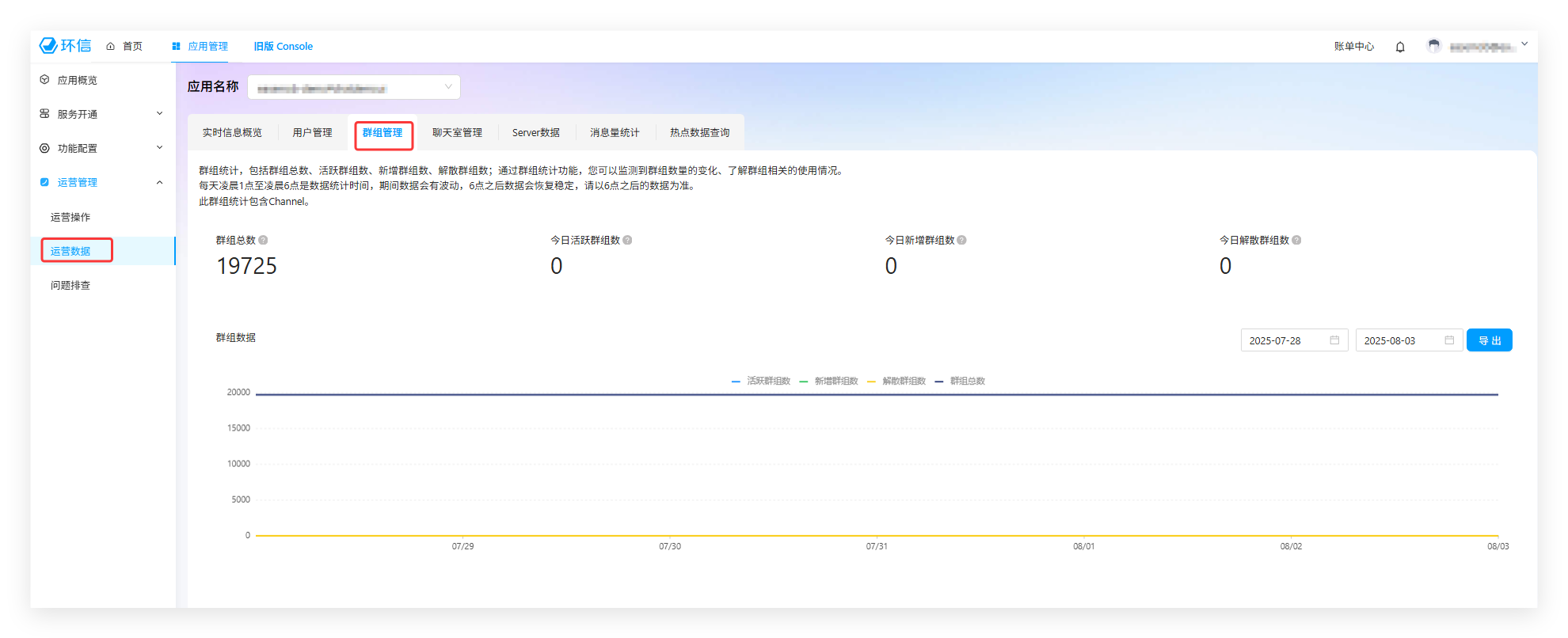
Task: Switch to the 聊天室管理 tab
Action: 457,133
